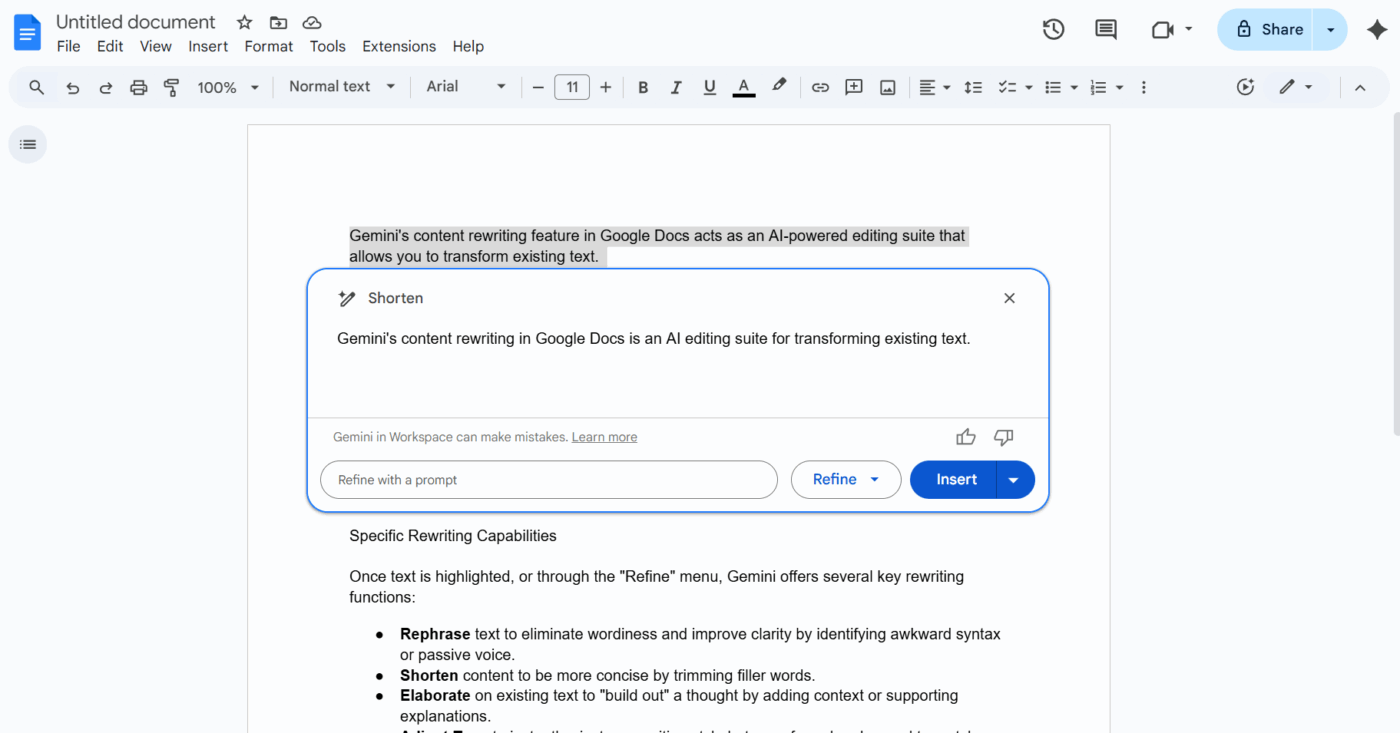
Task: Click the print icon in toolbar
Action: (x=139, y=88)
